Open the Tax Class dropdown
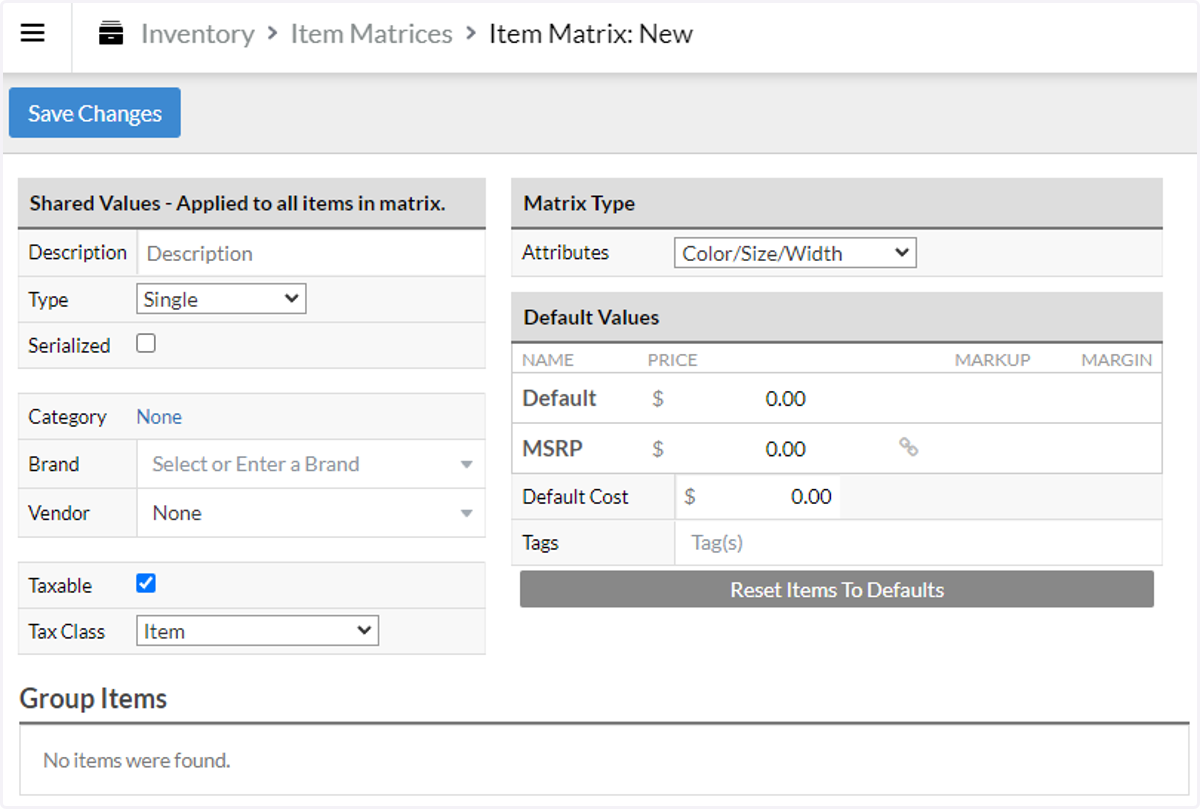The image size is (1200, 809). 257,631
